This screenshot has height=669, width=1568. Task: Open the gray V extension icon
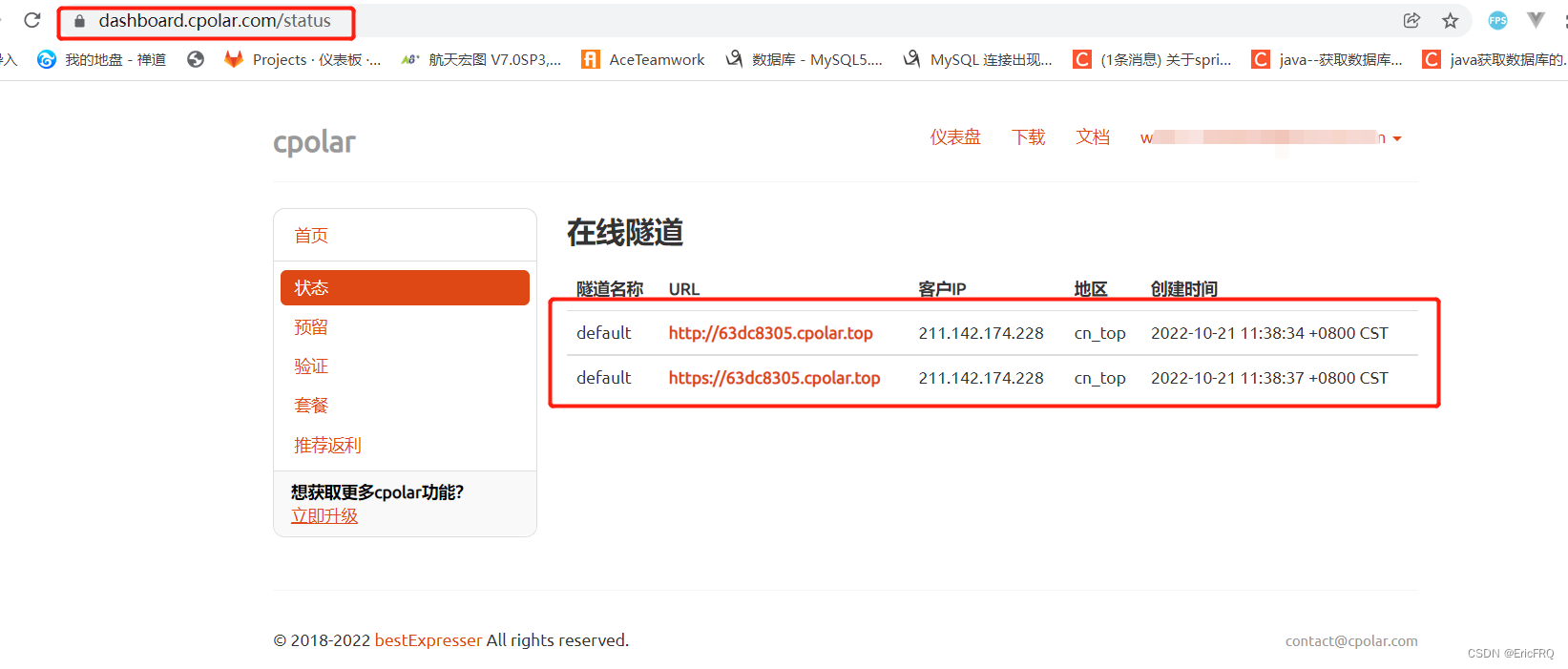(1536, 20)
